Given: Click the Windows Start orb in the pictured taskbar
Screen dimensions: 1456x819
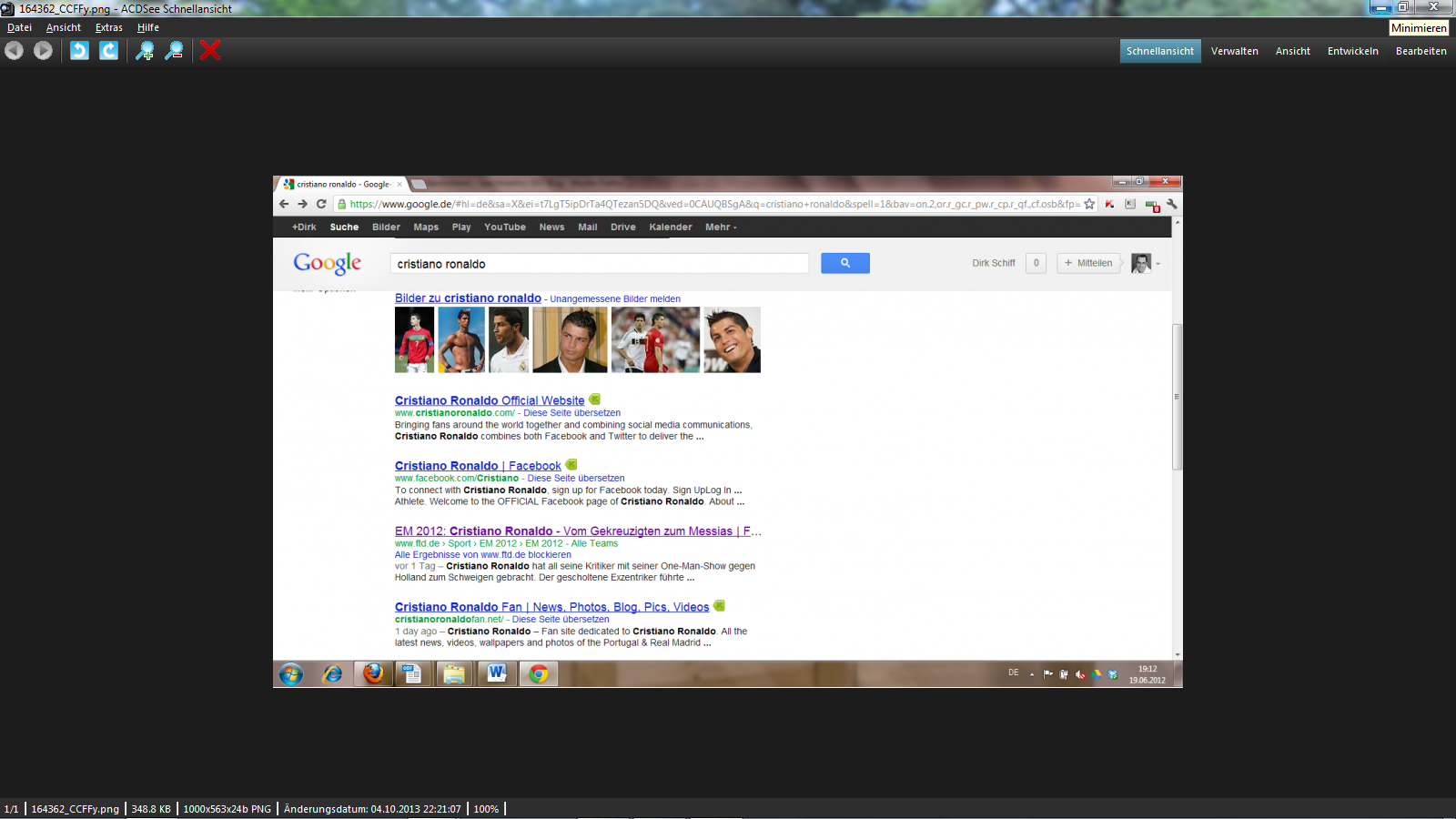Looking at the screenshot, I should coord(291,674).
